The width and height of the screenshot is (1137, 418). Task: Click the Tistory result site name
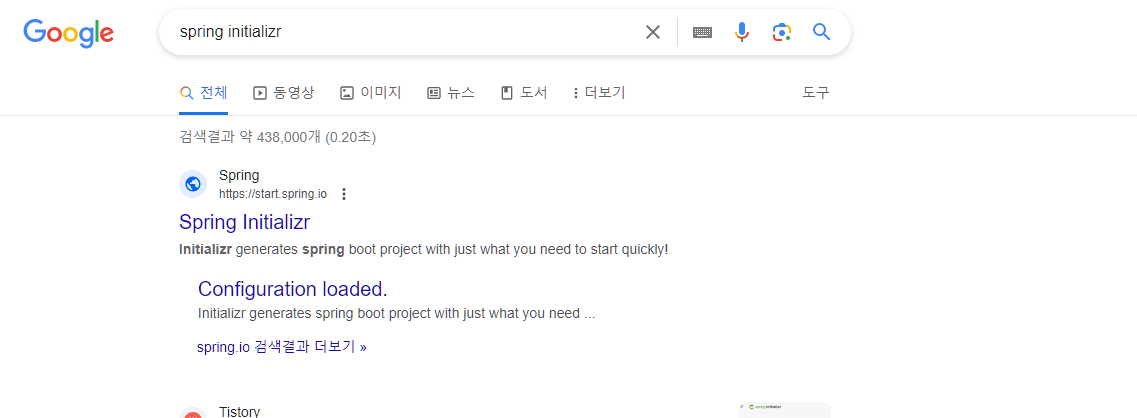[239, 411]
